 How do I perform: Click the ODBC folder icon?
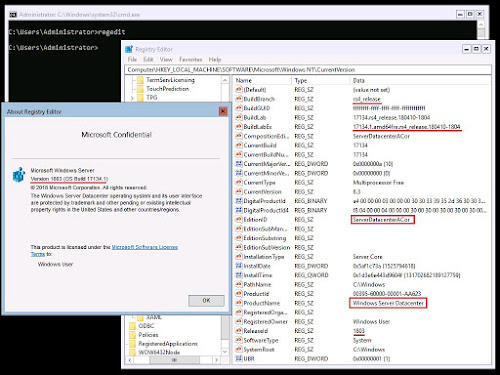132,326
